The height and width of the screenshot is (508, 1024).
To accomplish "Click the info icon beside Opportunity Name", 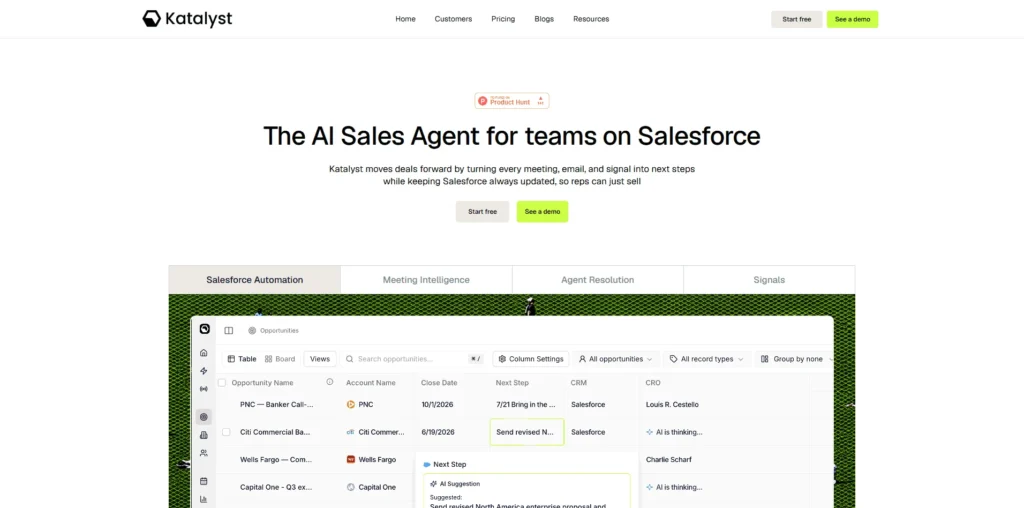I will (x=330, y=382).
